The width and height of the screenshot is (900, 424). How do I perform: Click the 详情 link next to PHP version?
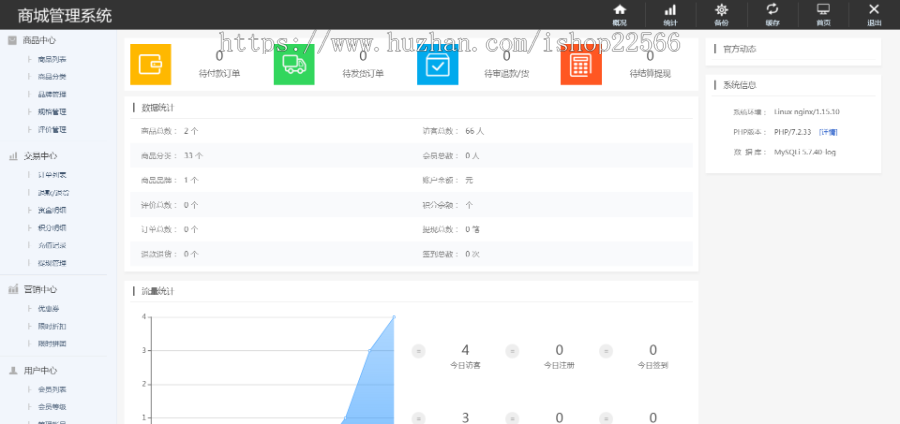click(x=828, y=132)
